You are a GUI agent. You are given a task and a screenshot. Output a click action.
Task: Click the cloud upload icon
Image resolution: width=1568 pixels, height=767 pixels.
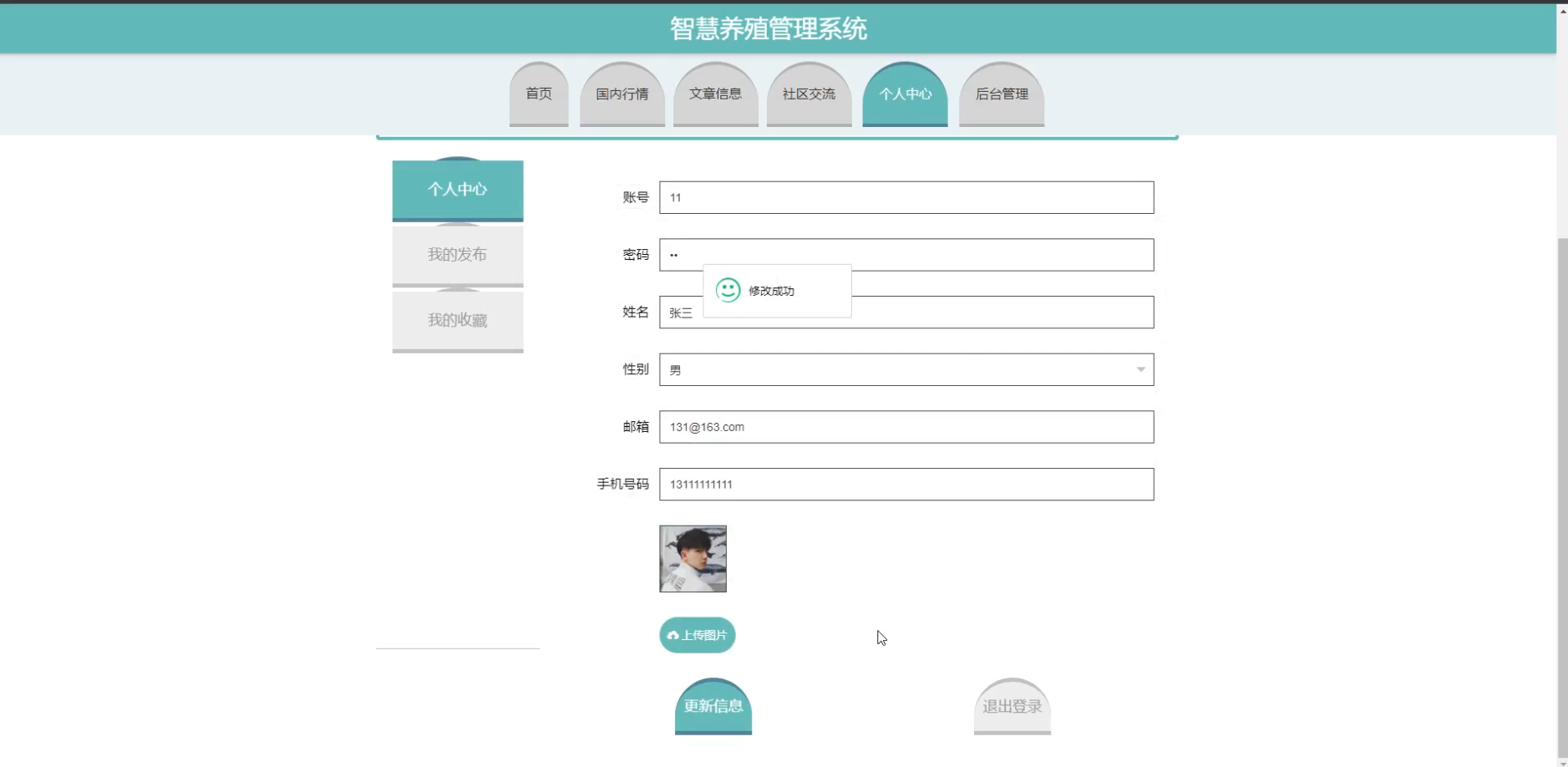pyautogui.click(x=672, y=636)
